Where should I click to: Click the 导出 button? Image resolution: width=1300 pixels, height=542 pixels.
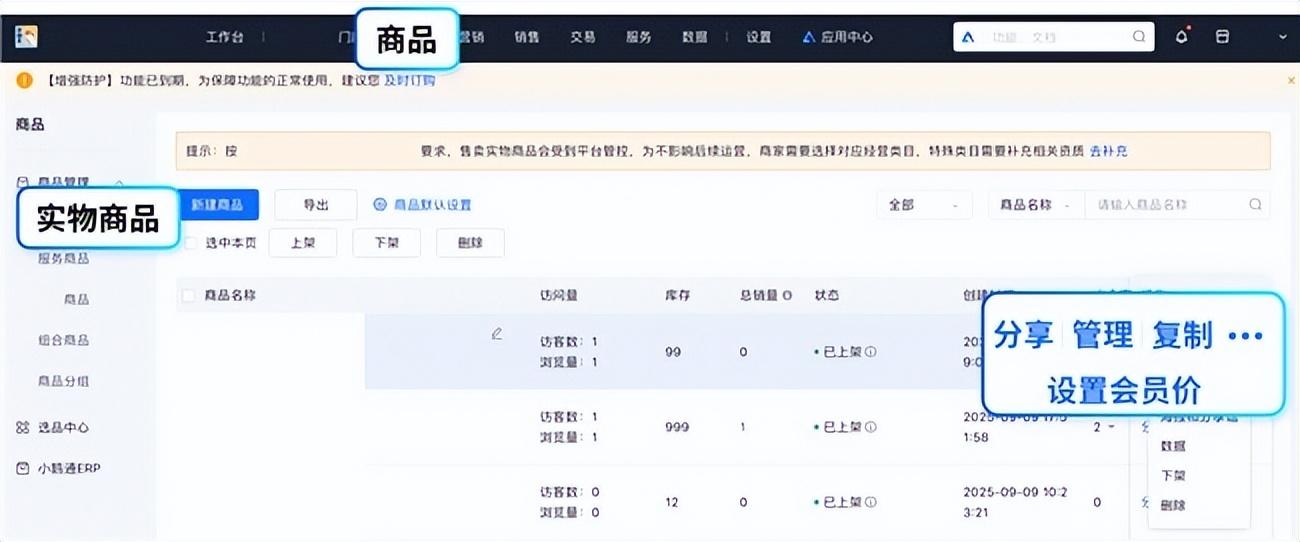(316, 204)
